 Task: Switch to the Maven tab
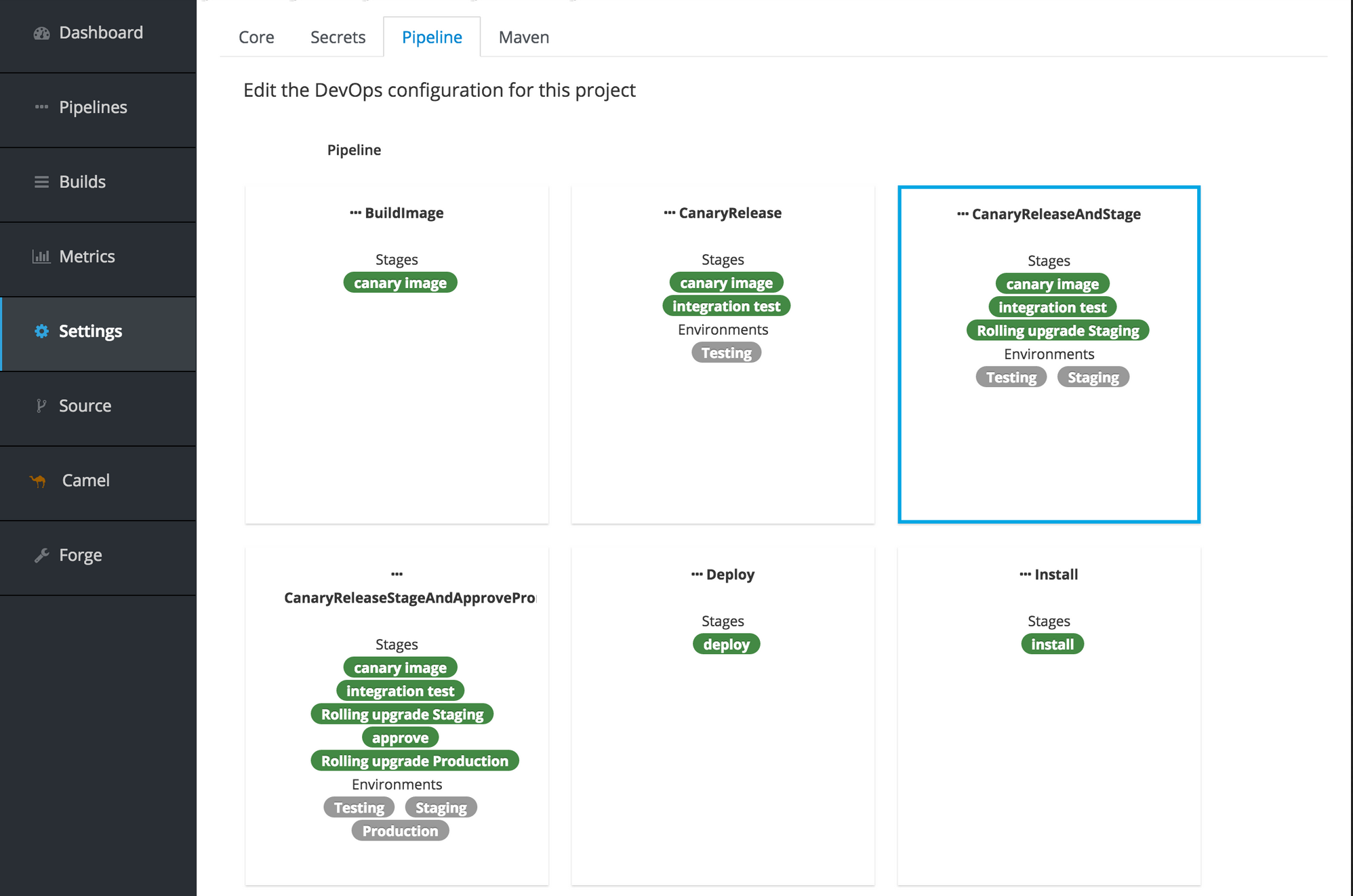(x=523, y=37)
